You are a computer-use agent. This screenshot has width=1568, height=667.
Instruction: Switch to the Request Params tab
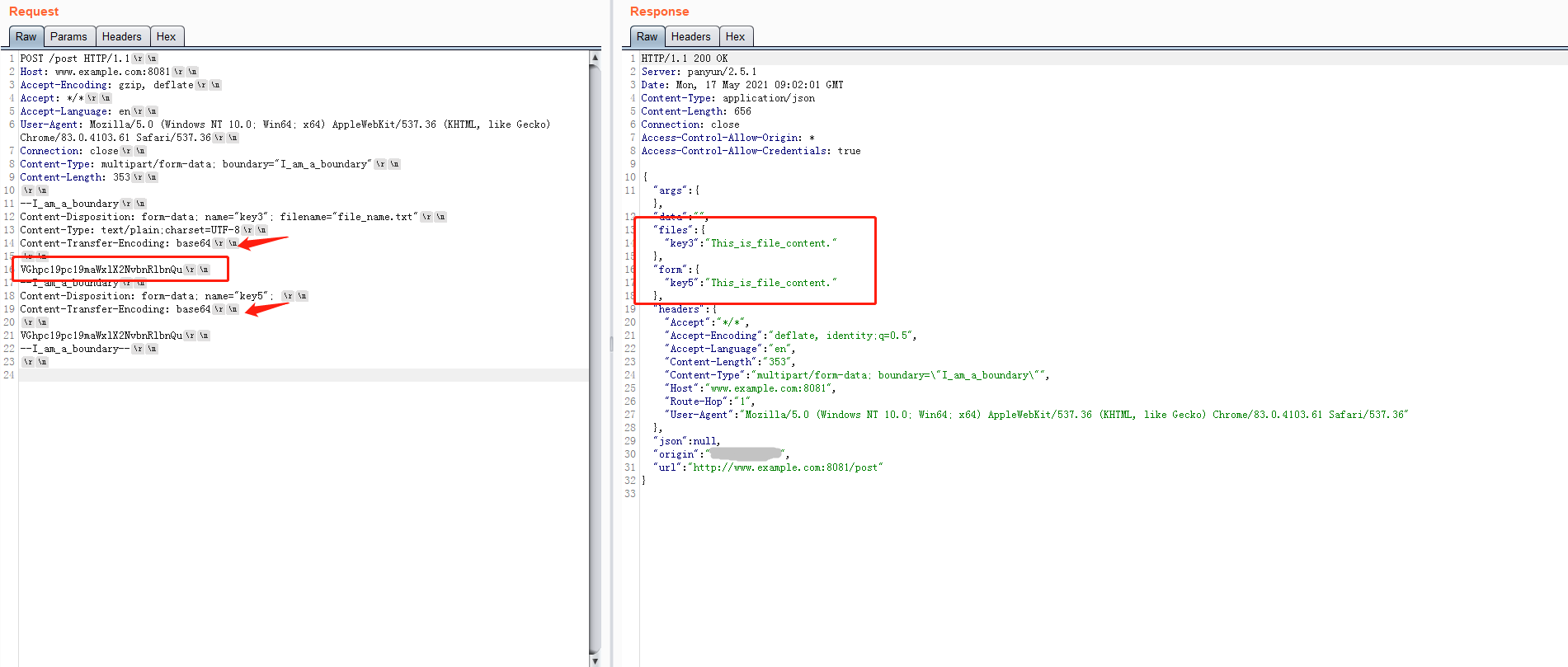click(x=68, y=36)
